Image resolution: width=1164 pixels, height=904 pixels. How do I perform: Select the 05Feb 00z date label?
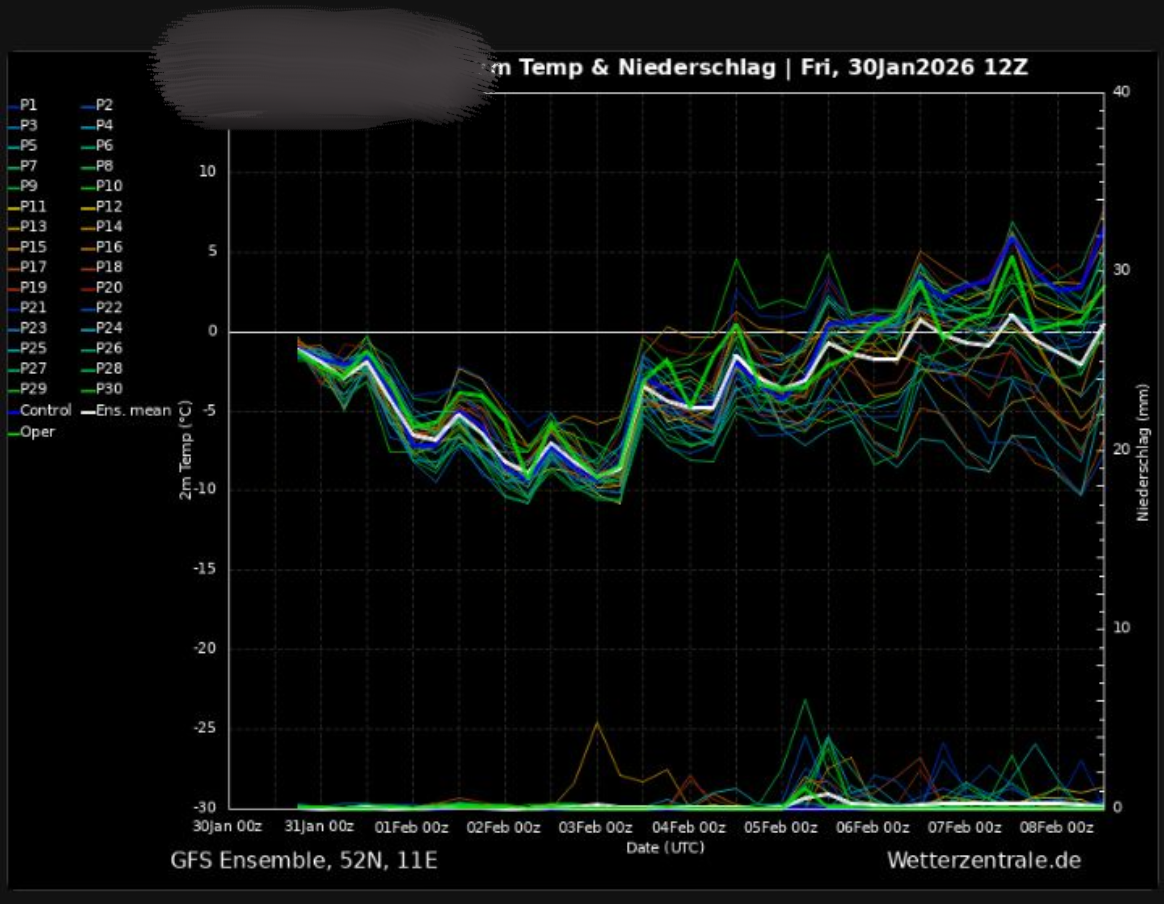780,828
